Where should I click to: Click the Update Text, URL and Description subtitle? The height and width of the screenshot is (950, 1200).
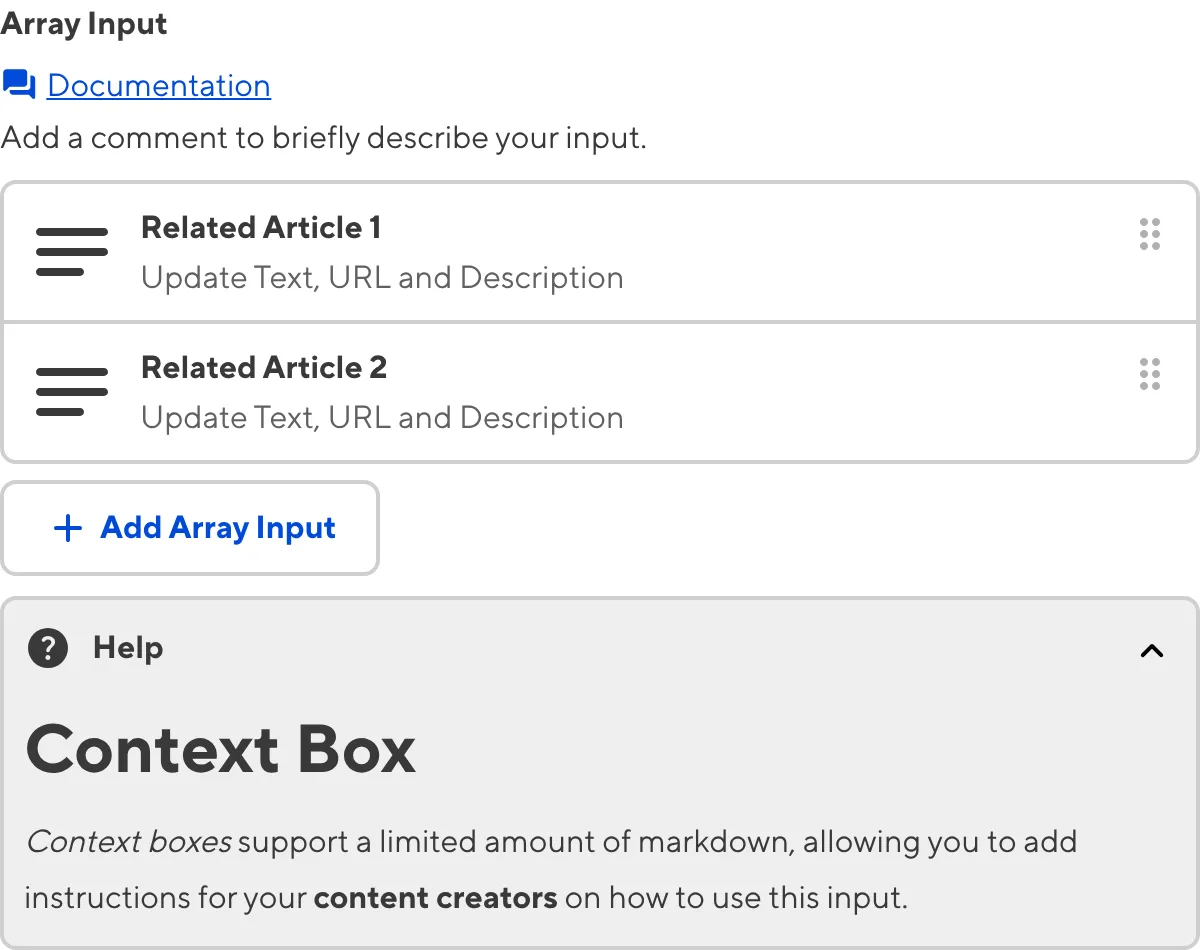(x=383, y=277)
